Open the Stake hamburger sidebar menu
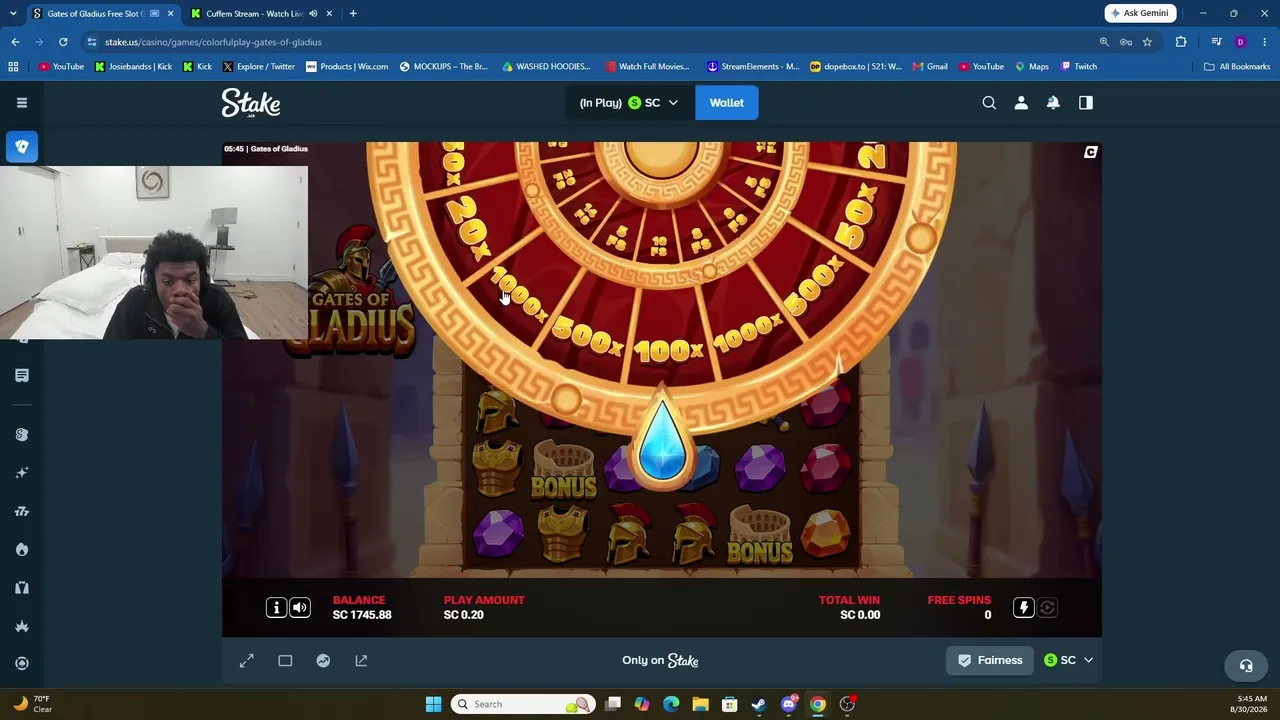This screenshot has height=720, width=1280. (21, 102)
